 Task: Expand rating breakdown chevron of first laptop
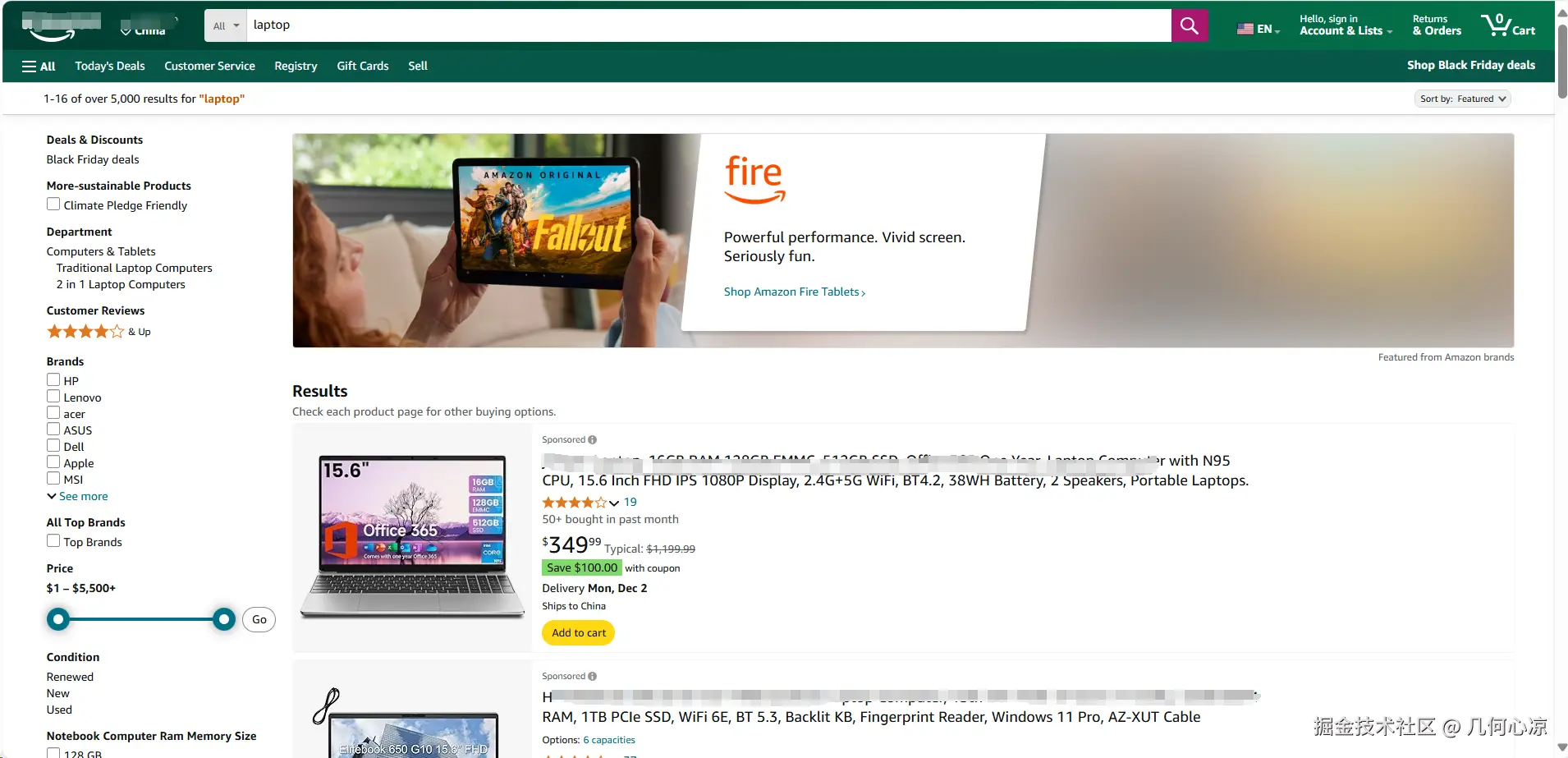coord(614,503)
